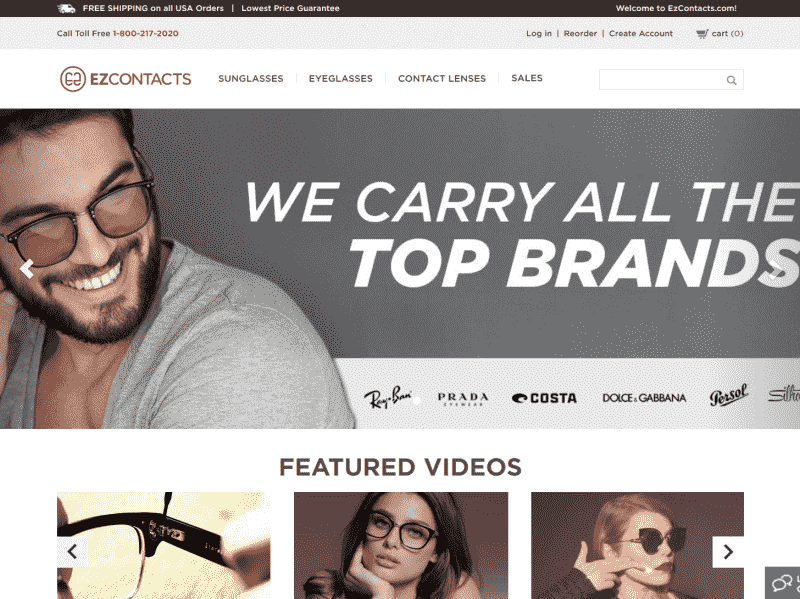
Task: Open the shopping cart icon
Action: click(702, 34)
